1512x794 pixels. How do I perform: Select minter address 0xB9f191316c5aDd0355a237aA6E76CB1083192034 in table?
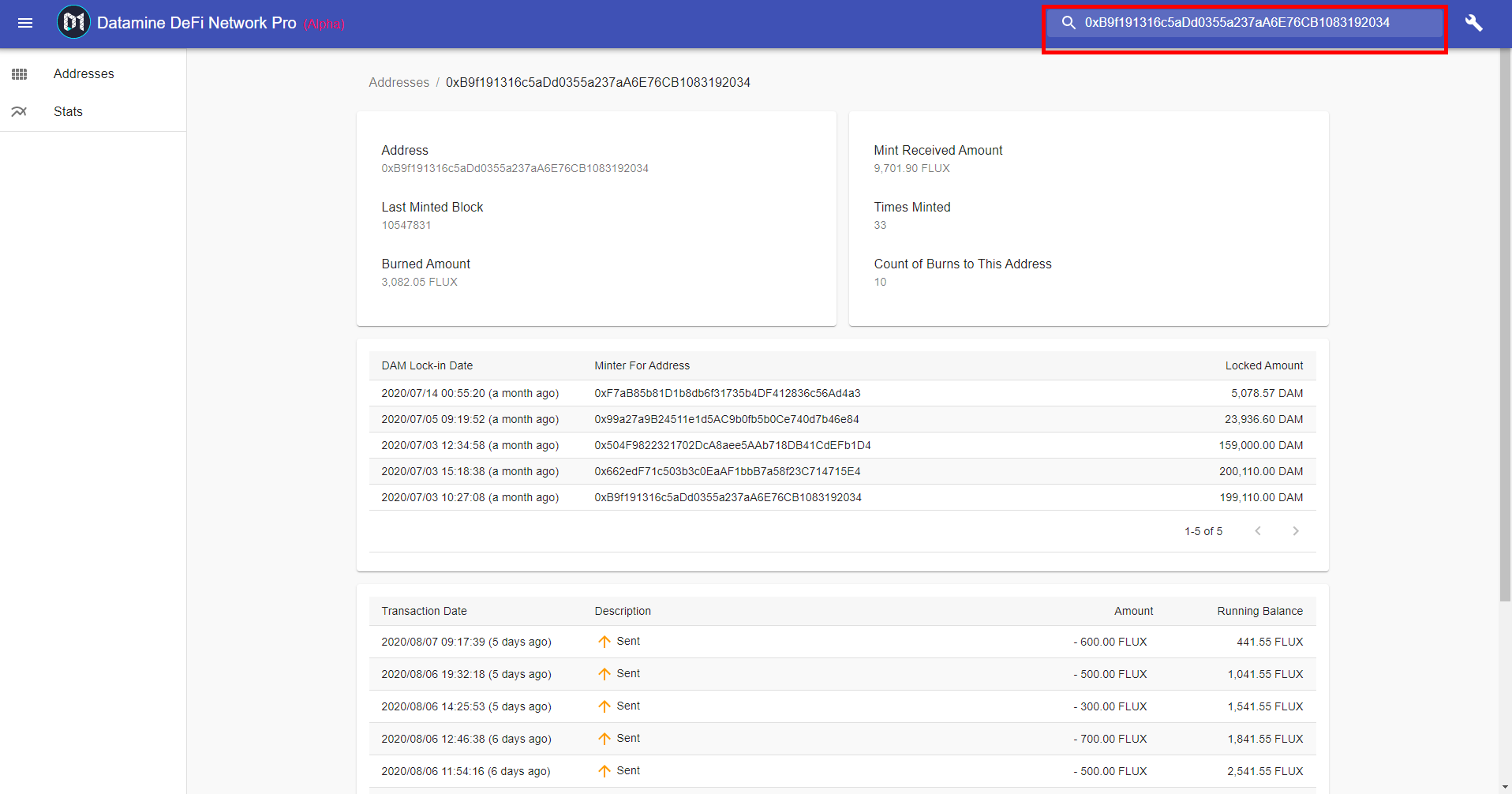(x=728, y=497)
